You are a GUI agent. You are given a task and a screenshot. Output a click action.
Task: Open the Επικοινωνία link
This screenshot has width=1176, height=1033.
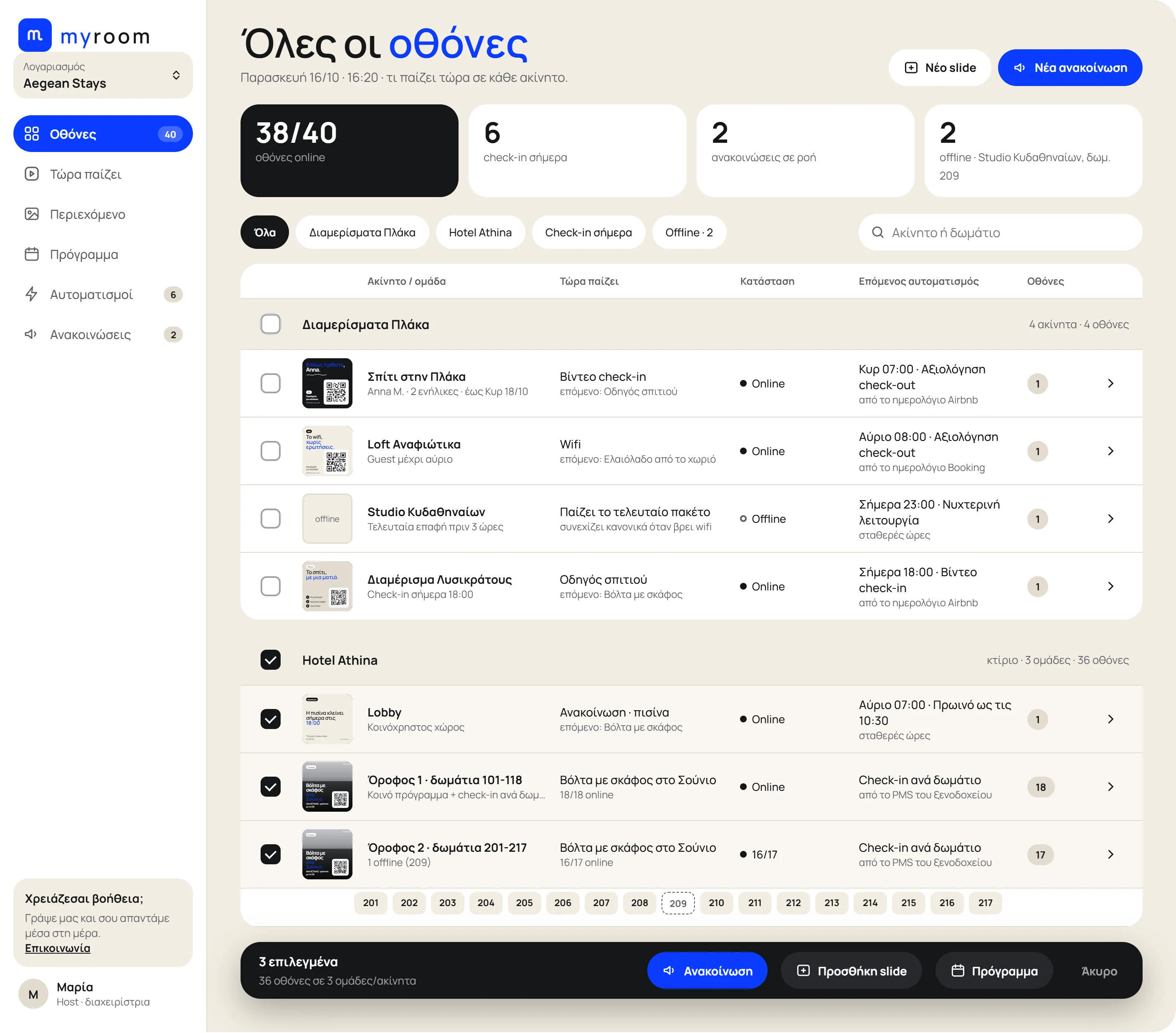(58, 948)
